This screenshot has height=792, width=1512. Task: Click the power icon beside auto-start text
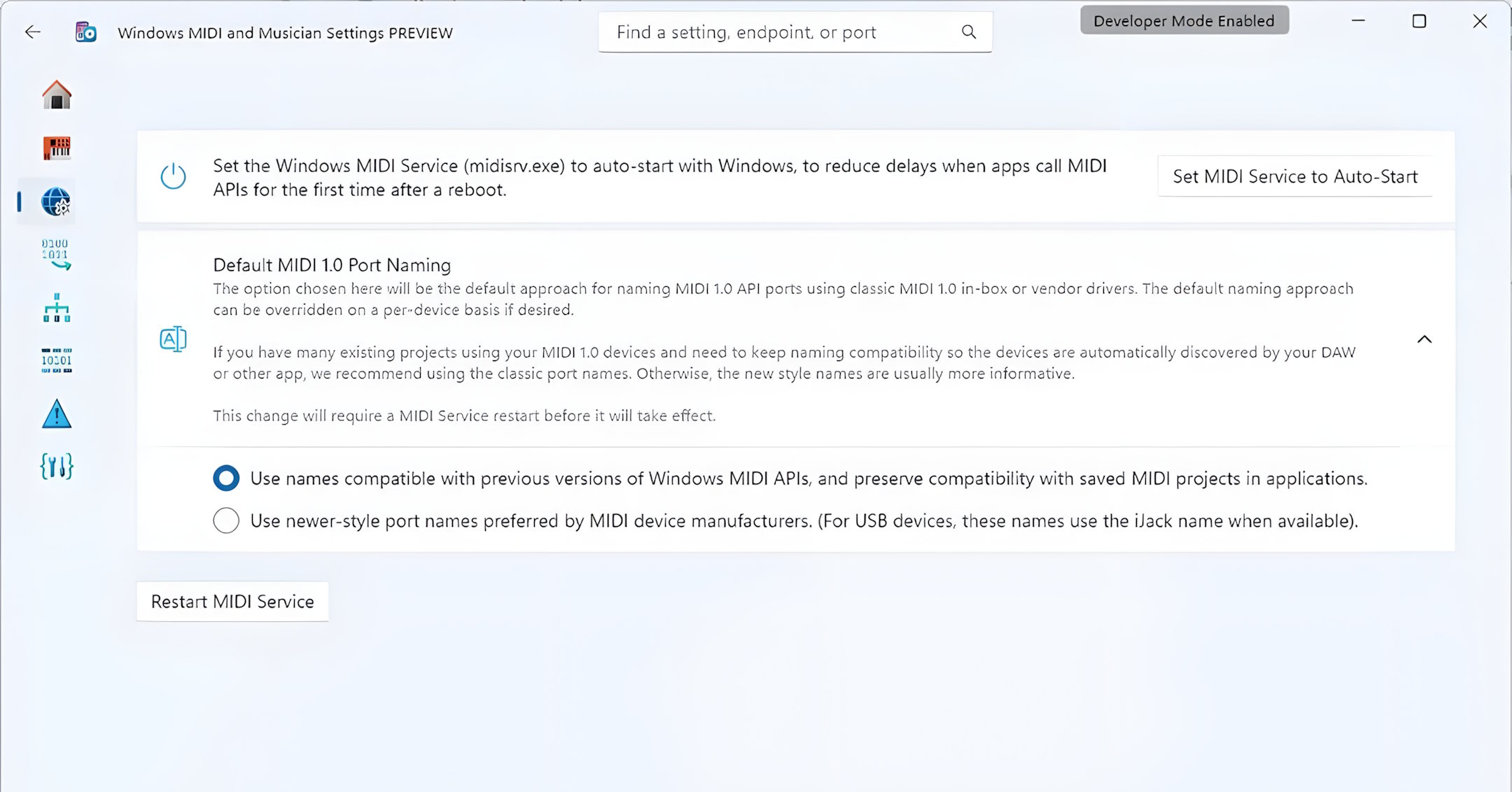click(x=173, y=177)
